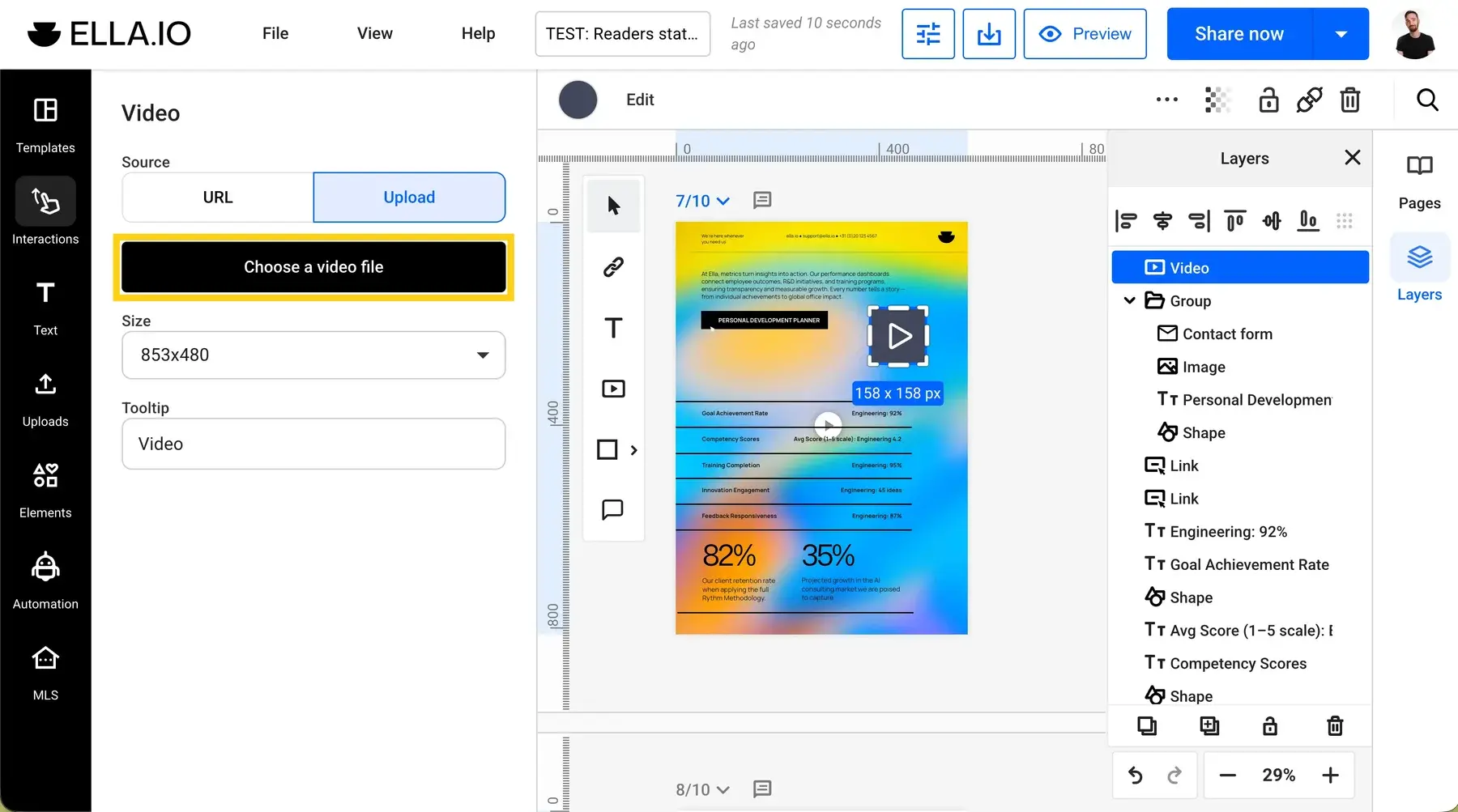1458x812 pixels.
Task: Collapse the Group layer folder
Action: click(1129, 300)
